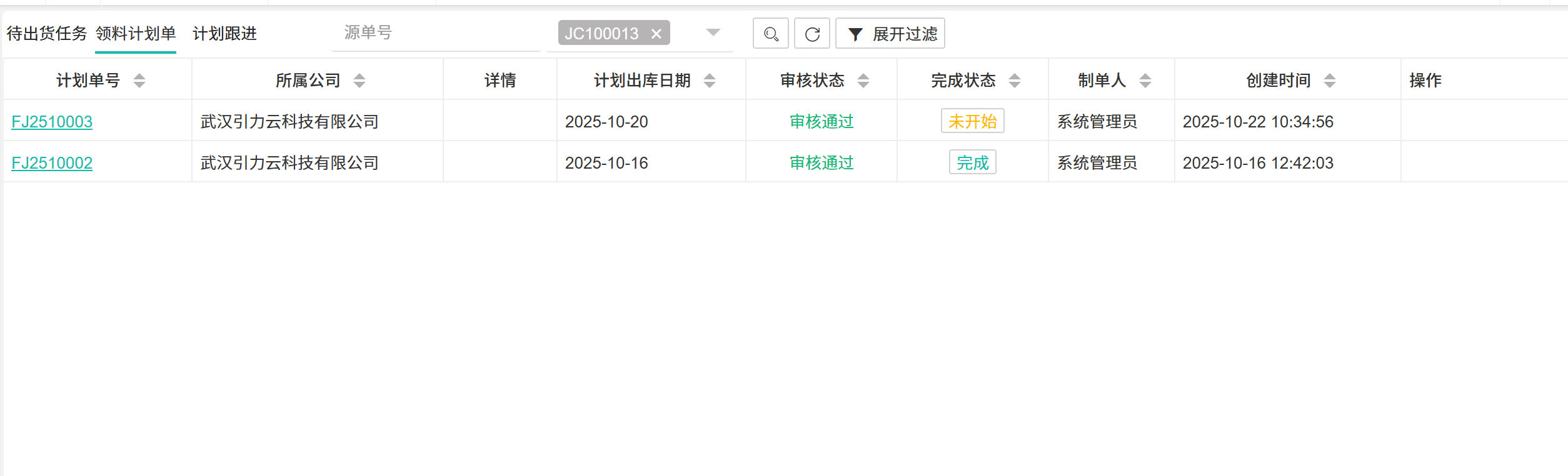
Task: Click the 完成 status tag
Action: point(972,162)
